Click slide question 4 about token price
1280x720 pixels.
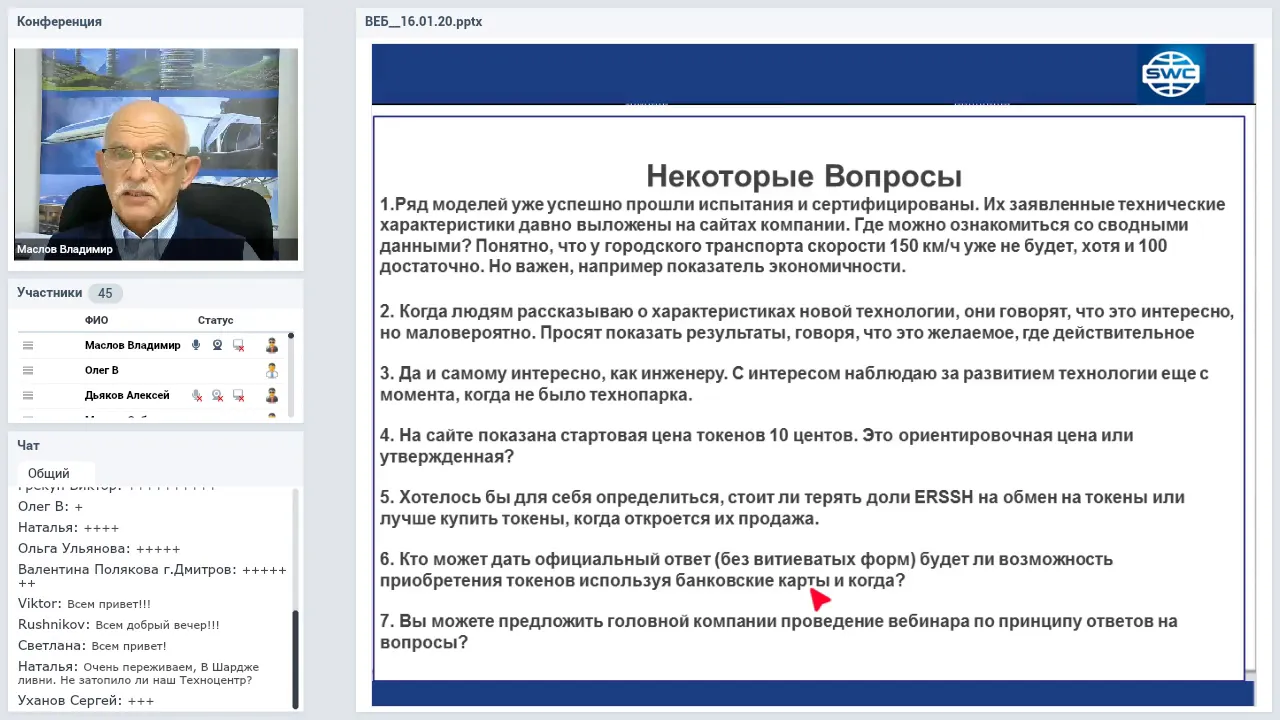click(757, 446)
